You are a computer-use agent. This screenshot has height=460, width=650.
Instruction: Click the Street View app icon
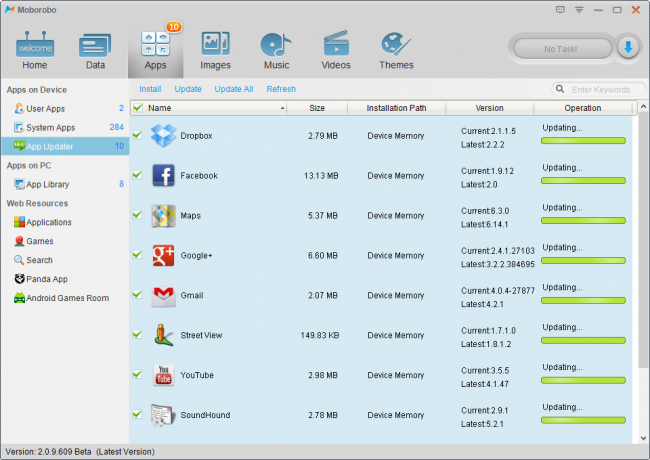(163, 335)
